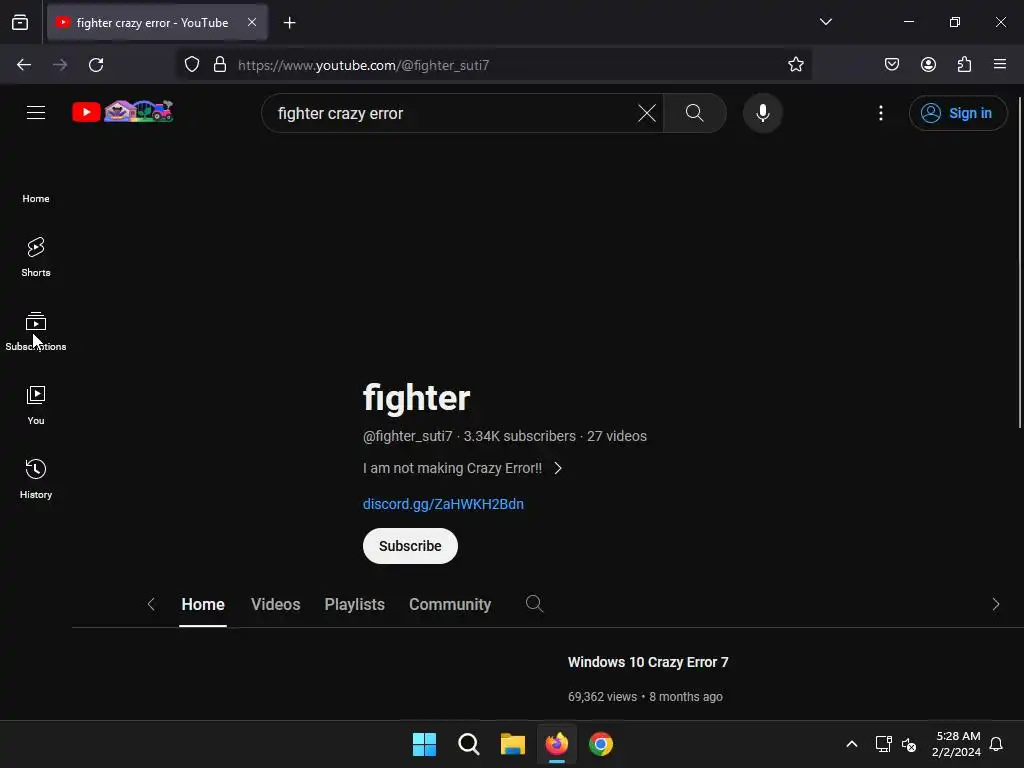List all tabs dropdown arrow
Viewport: 1024px width, 768px height.
[x=825, y=22]
